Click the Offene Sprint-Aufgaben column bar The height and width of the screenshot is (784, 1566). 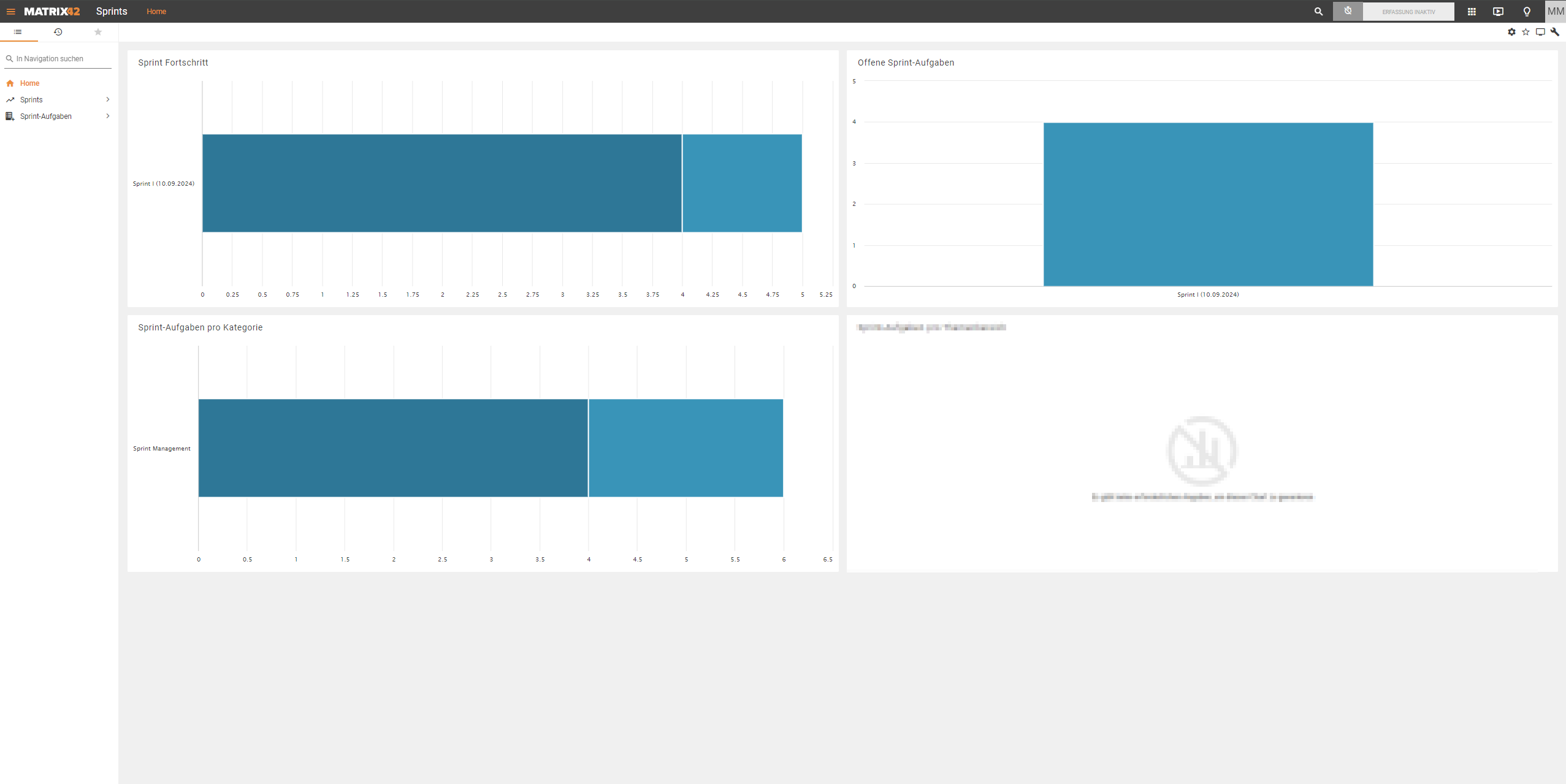coord(1208,204)
